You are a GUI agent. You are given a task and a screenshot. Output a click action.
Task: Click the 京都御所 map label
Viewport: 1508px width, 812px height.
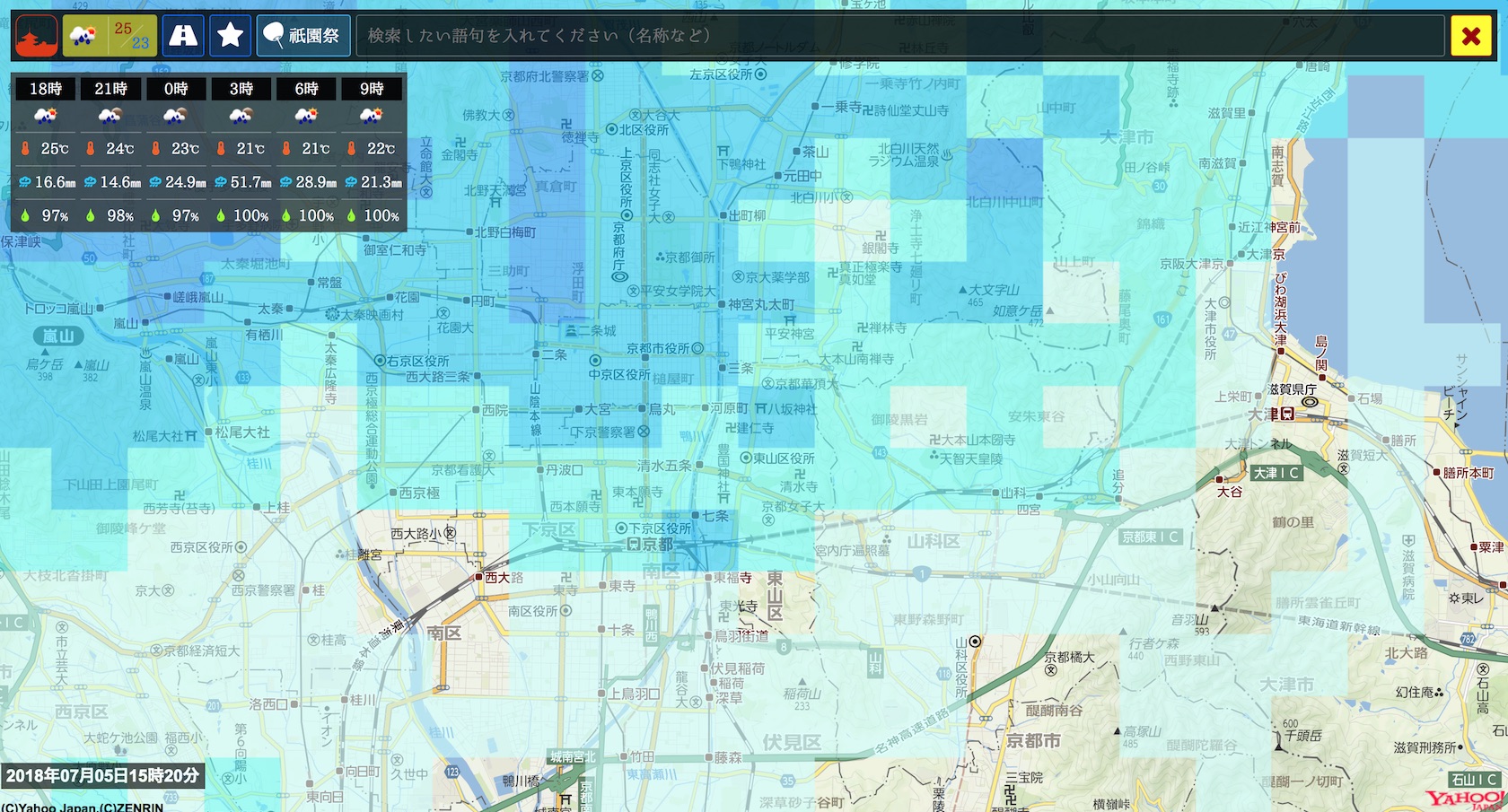tap(690, 258)
